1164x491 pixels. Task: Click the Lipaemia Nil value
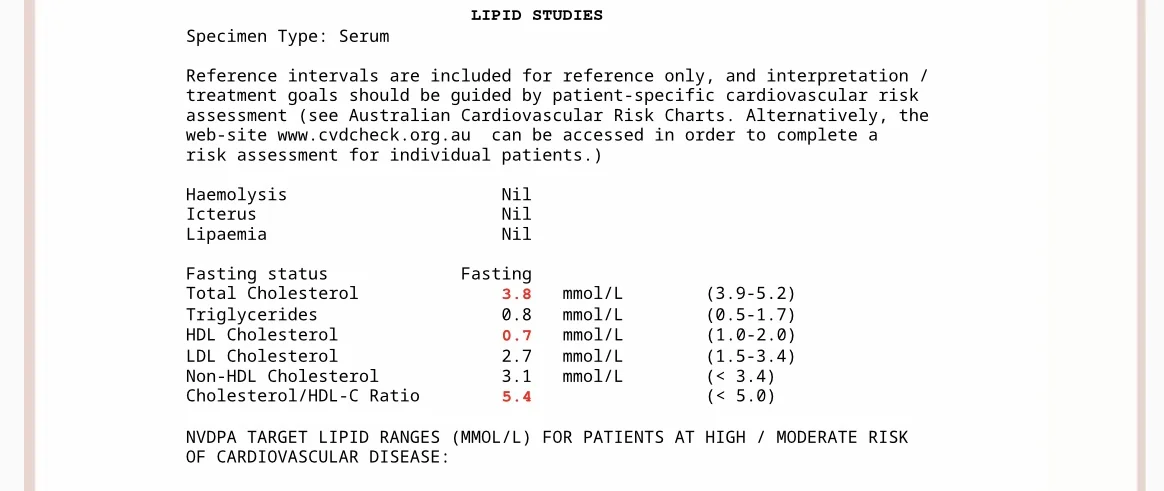[x=517, y=235]
